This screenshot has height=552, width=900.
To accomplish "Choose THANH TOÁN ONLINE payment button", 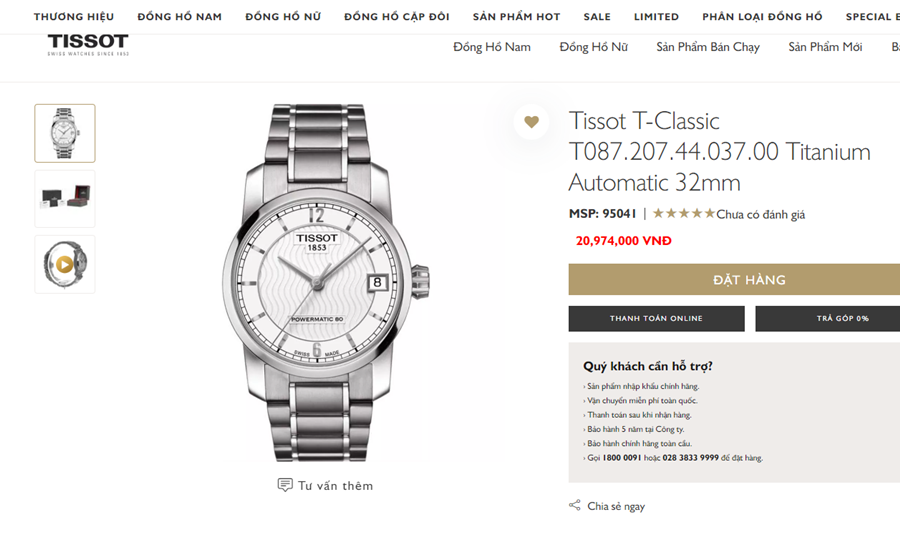I will click(656, 318).
